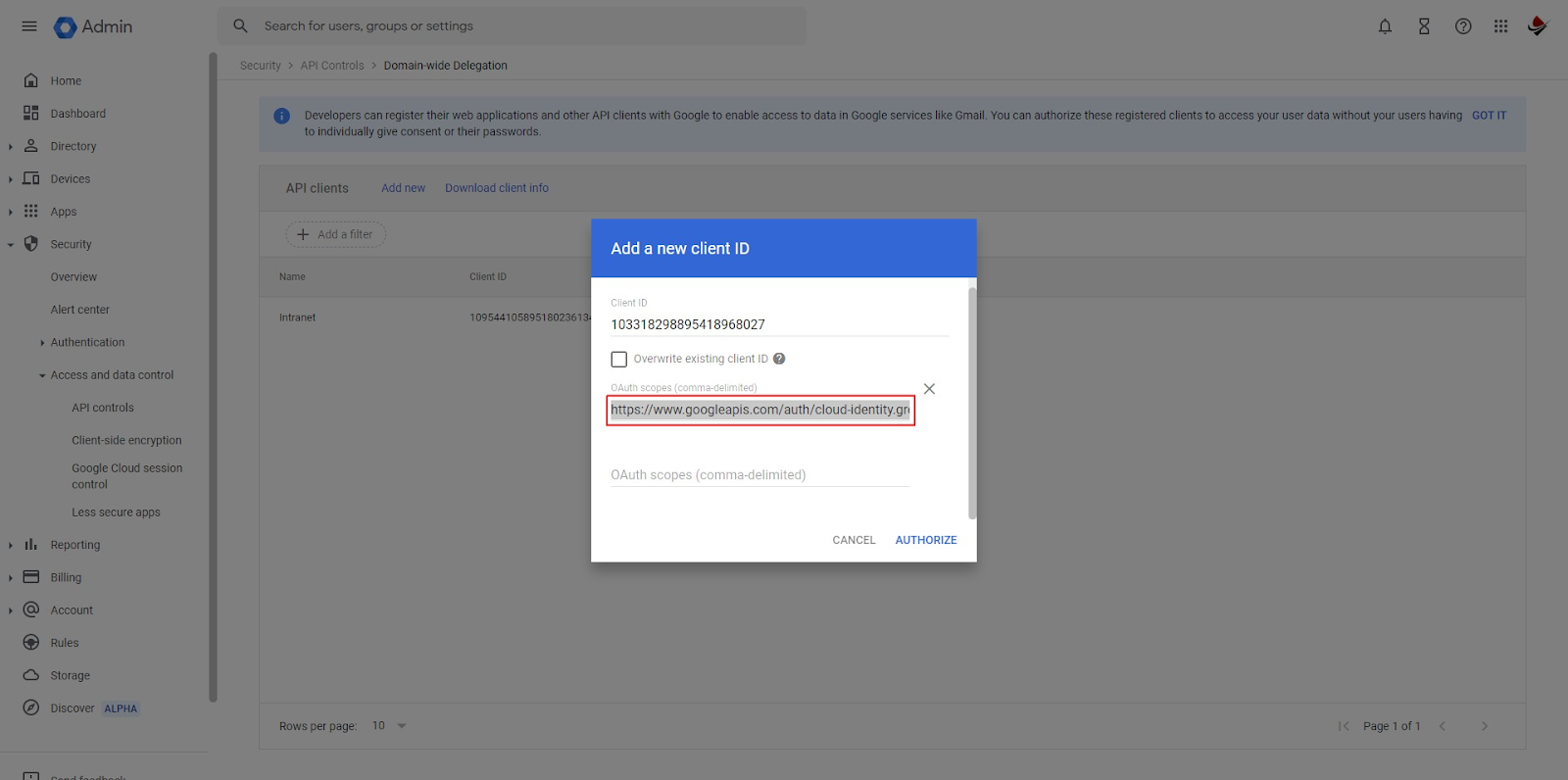
Task: Collapse Access and data control arrow
Action: (x=42, y=375)
